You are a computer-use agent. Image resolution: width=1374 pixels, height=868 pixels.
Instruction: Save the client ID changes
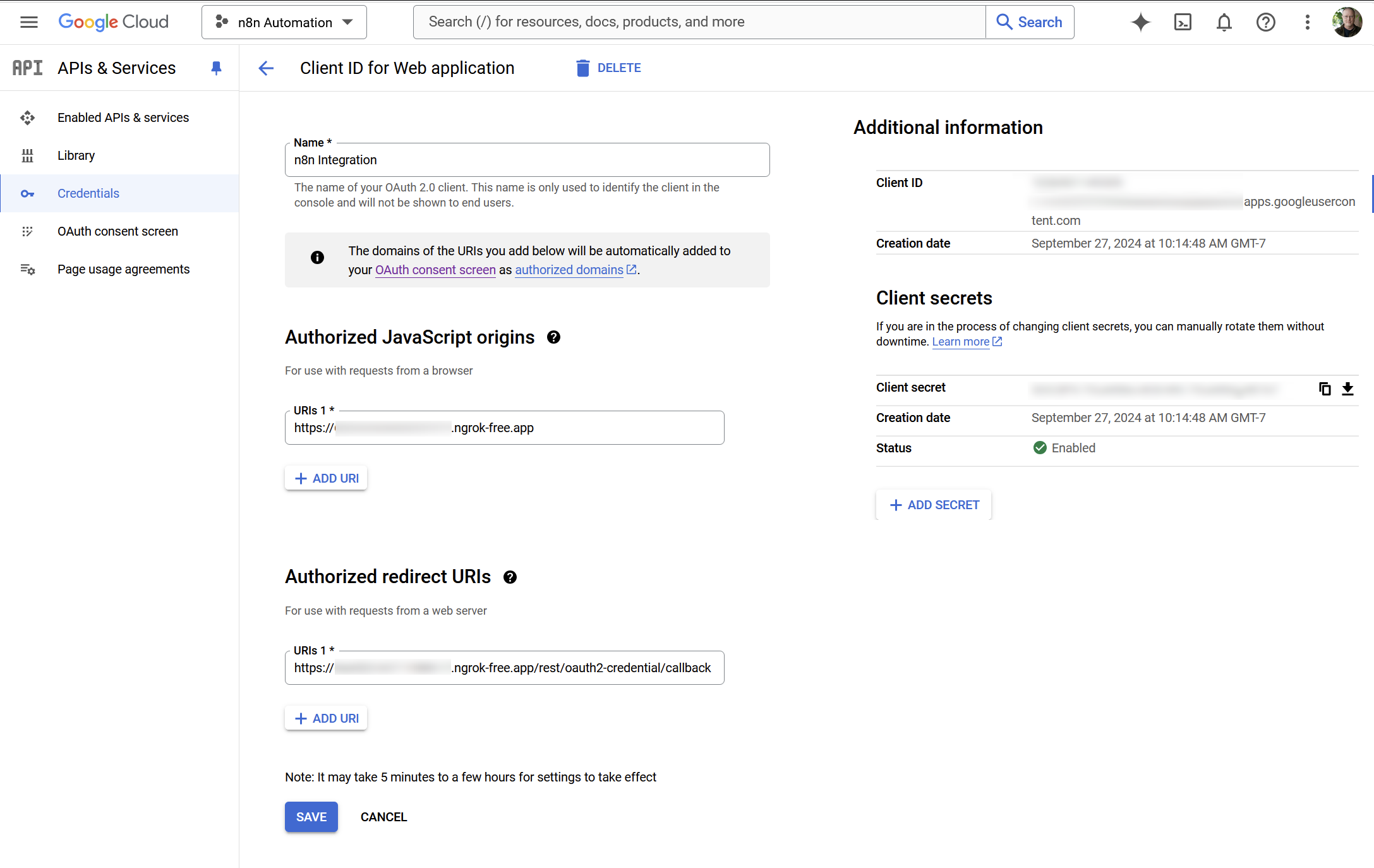click(x=311, y=817)
